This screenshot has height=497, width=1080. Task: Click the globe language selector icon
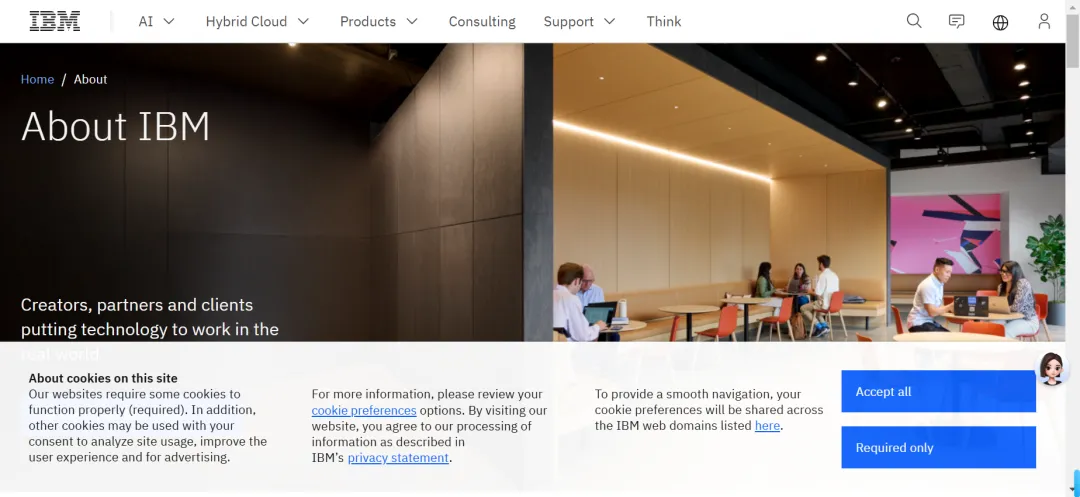click(1000, 22)
